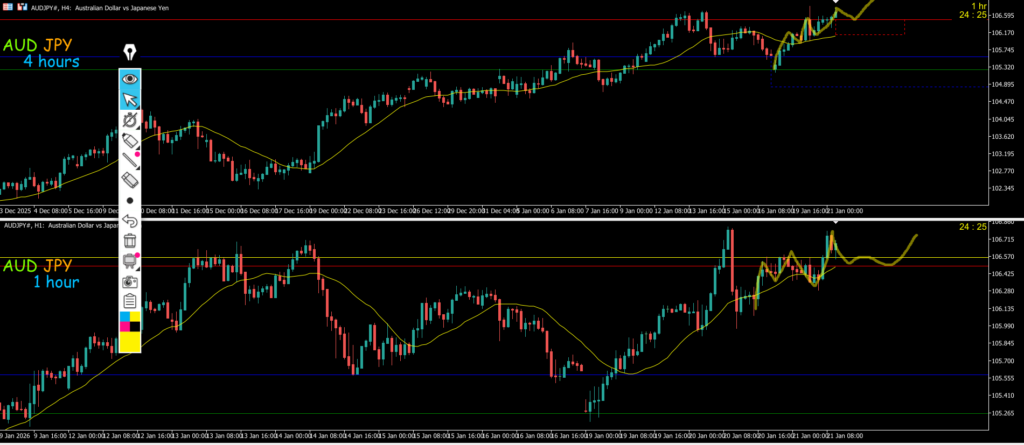Click the pen nib icon above the toolbar

point(130,53)
